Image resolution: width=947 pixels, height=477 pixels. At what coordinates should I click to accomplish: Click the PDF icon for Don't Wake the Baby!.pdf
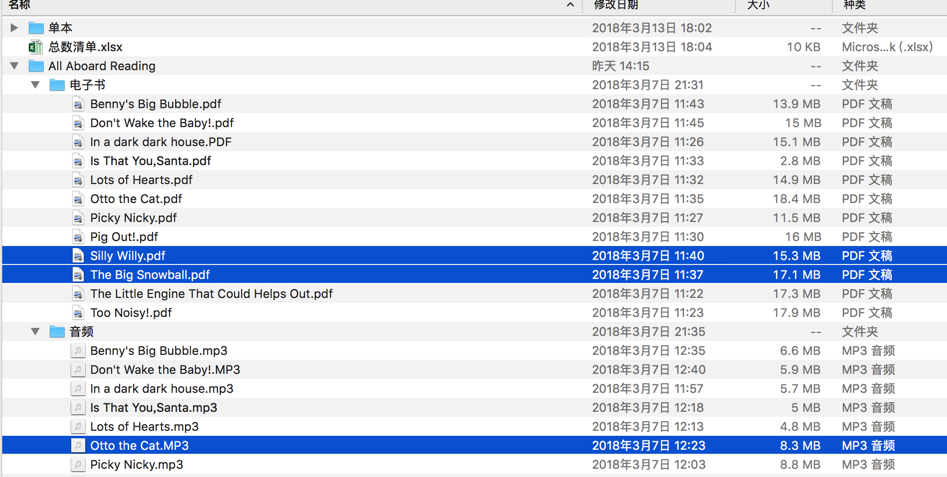(x=78, y=123)
